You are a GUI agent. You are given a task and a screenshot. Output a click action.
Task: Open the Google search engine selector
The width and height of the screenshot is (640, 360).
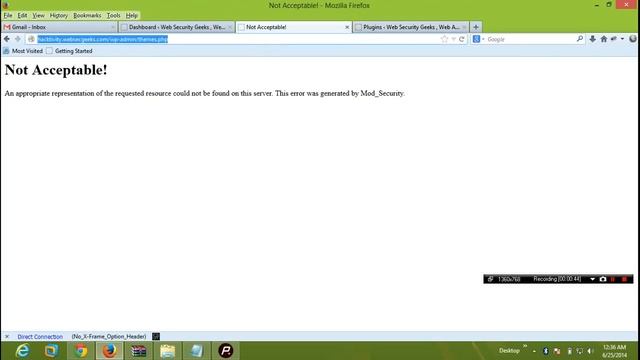pos(478,39)
